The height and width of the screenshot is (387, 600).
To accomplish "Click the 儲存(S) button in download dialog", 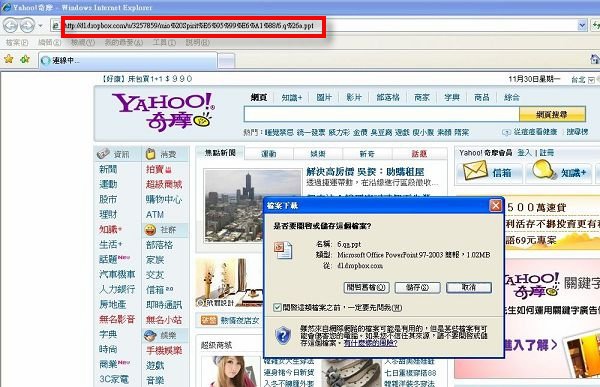I will (x=417, y=287).
